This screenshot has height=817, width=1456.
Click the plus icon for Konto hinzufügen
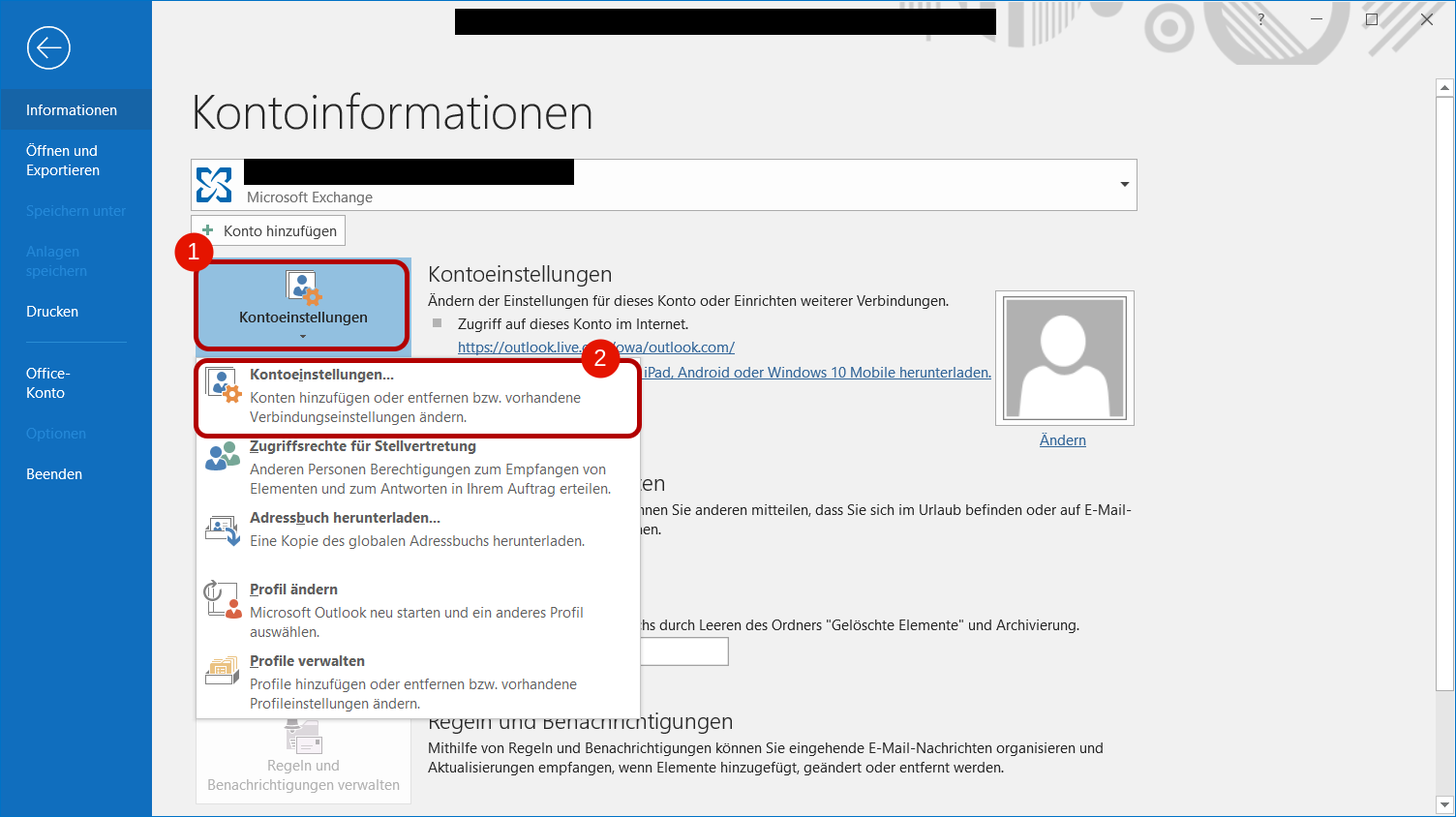(207, 230)
